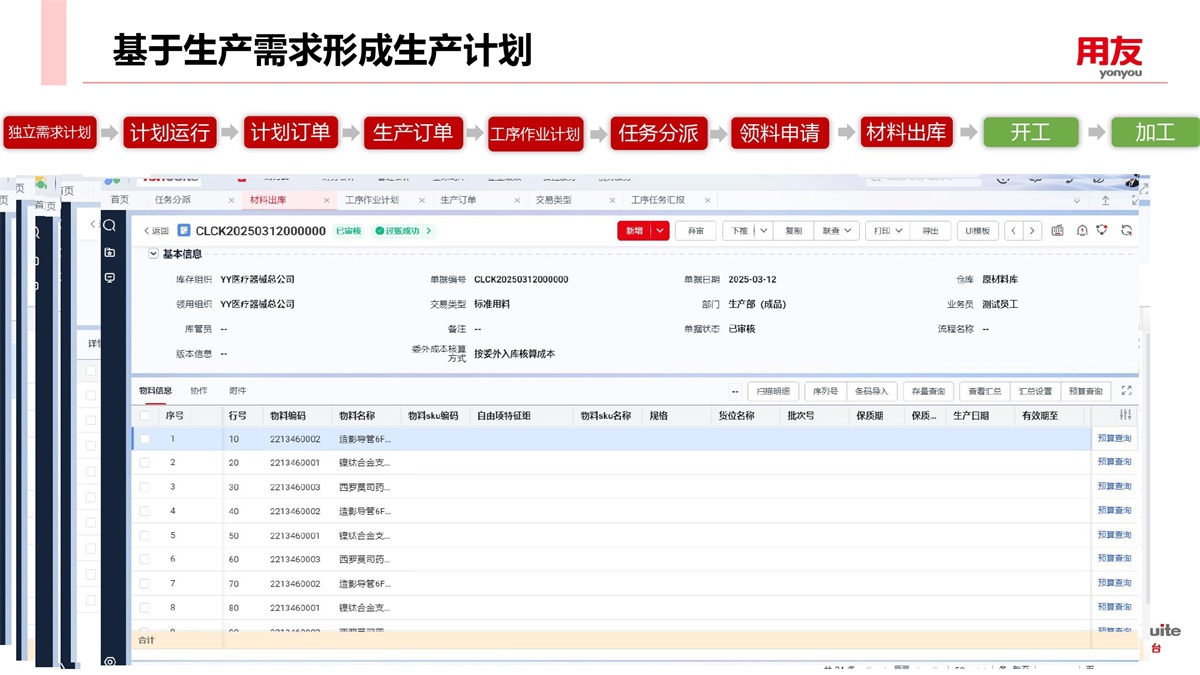The height and width of the screenshot is (675, 1200).
Task: Switch to the 生产订单 tab
Action: pyautogui.click(x=458, y=200)
